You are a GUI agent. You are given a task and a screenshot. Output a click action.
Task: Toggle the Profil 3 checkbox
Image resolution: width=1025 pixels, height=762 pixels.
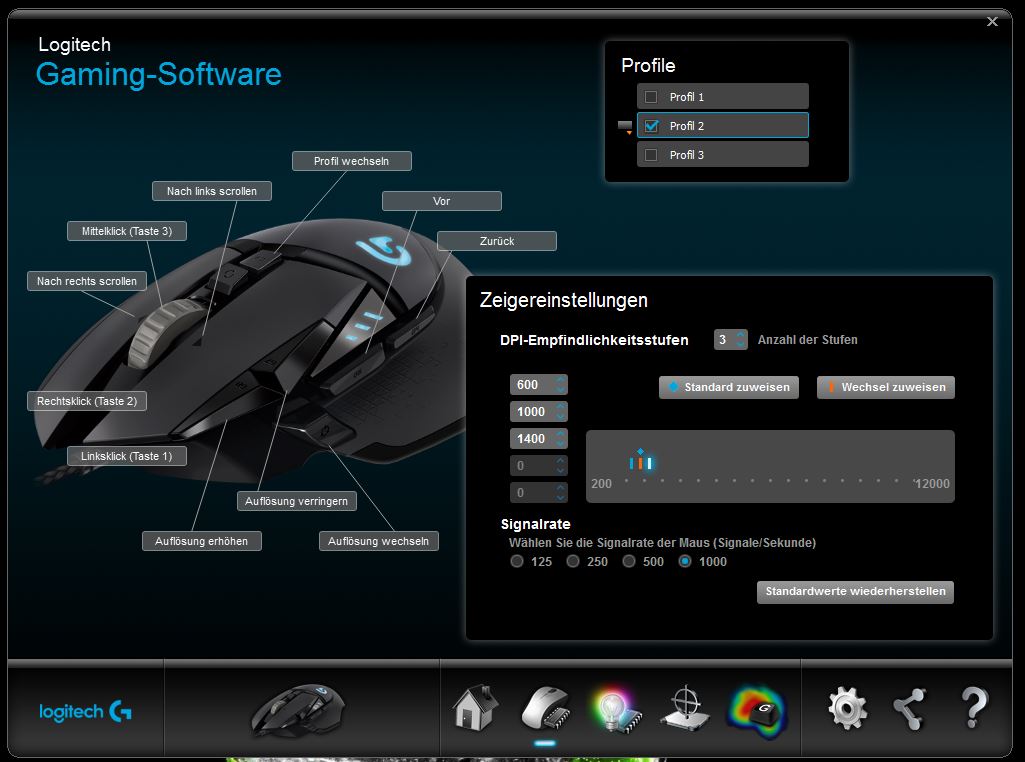pyautogui.click(x=651, y=155)
